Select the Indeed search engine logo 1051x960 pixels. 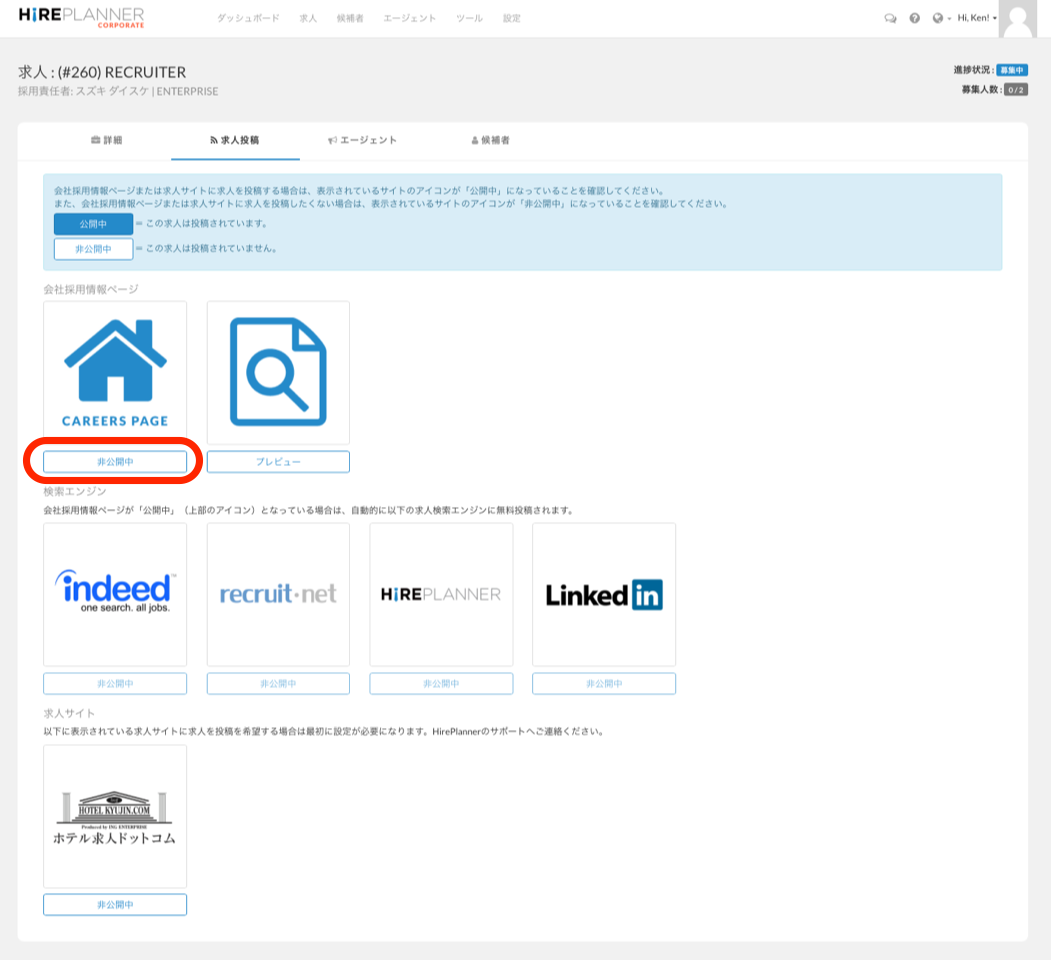tap(114, 594)
